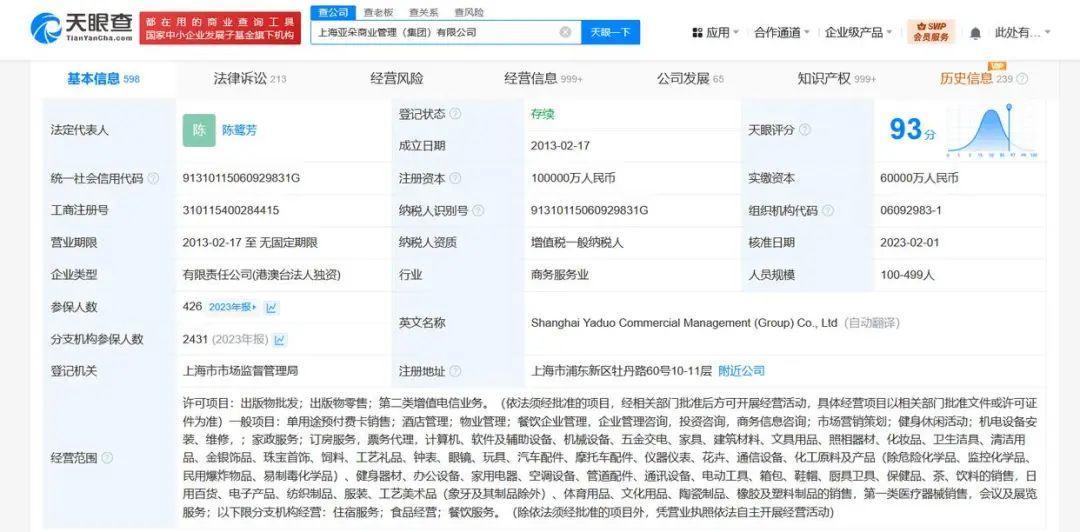The image size is (1080, 532).
Task: Click enterprise type 有限责任公司(港澳台法人独资)
Action: [262, 275]
